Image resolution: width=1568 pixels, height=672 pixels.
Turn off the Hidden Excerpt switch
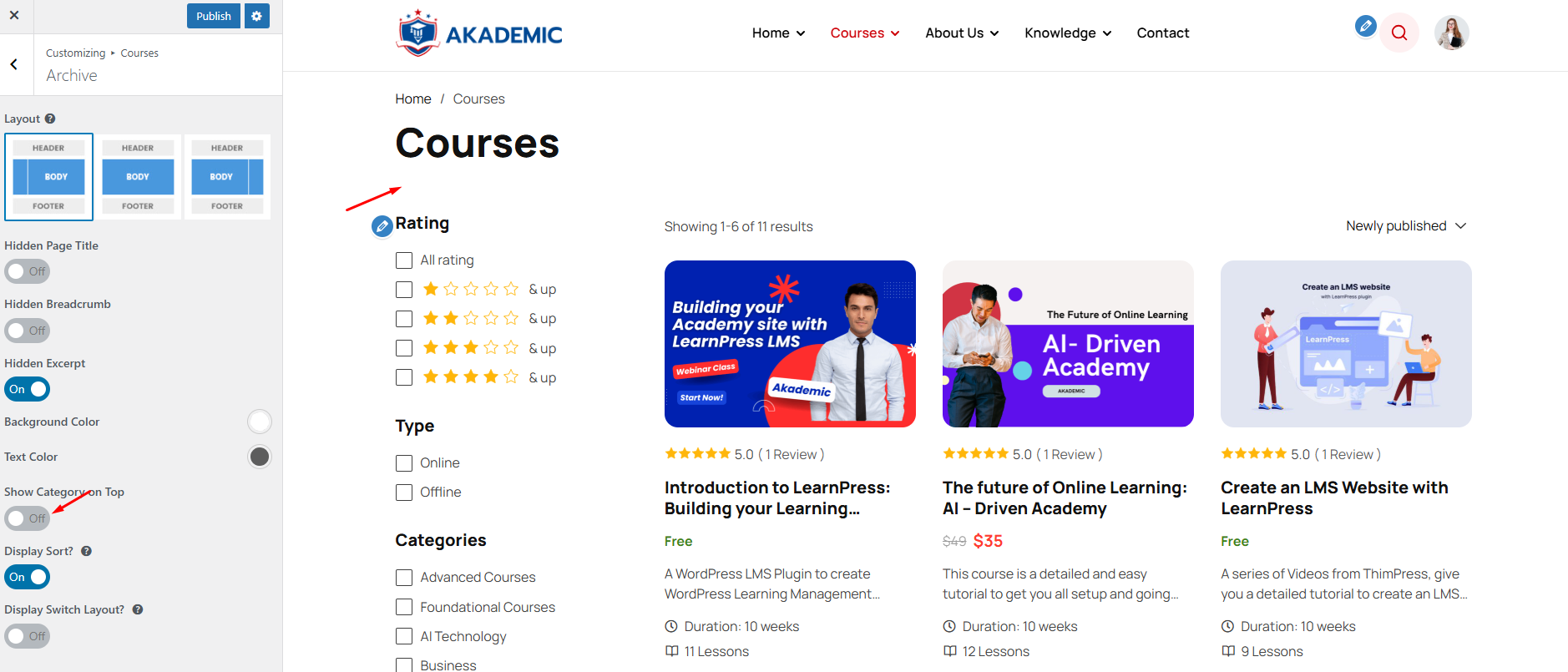[28, 389]
